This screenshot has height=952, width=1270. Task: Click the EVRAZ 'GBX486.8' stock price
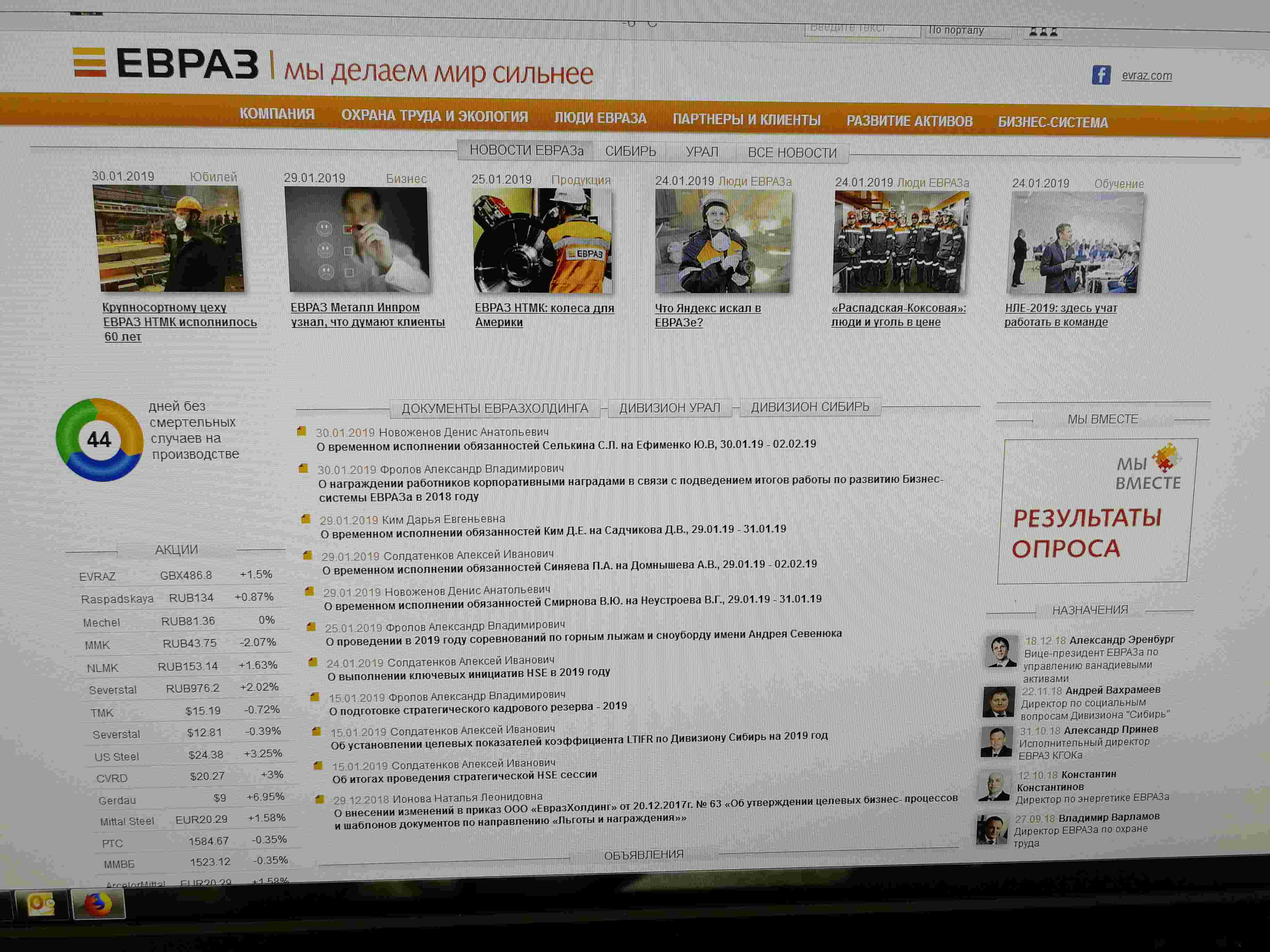point(185,575)
